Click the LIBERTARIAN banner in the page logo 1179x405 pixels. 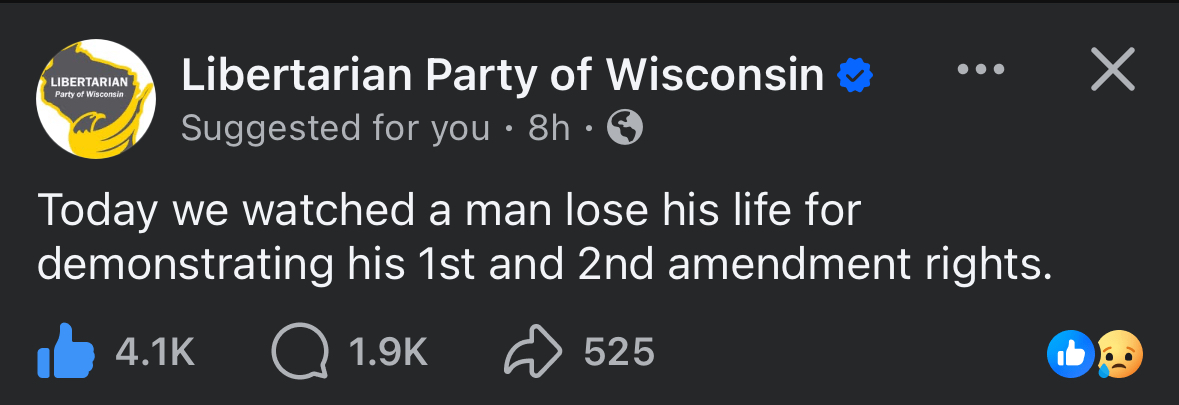point(85,80)
